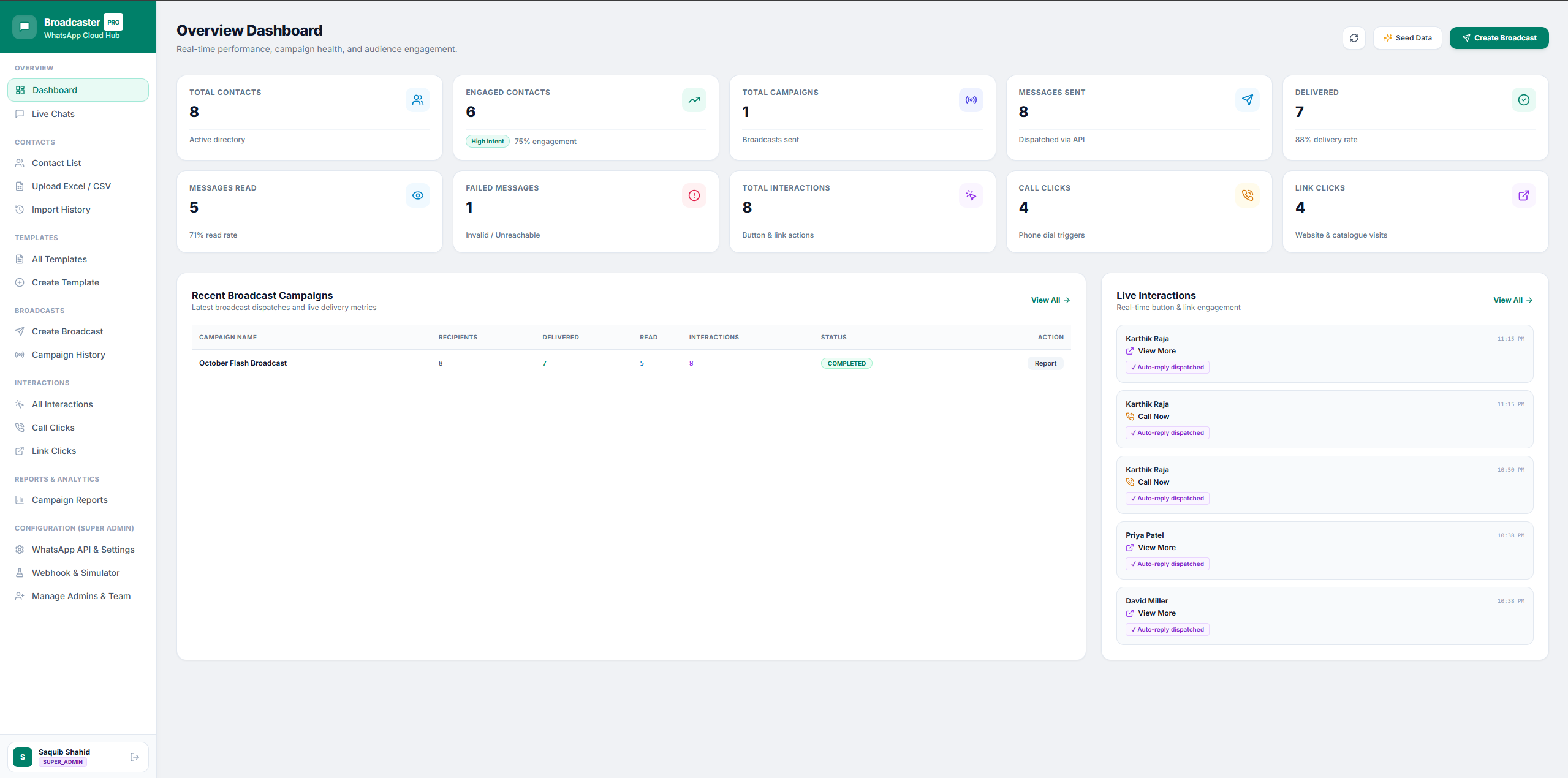Click the WhatsApp API & Settings gear icon
This screenshot has height=778, width=1568.
point(20,550)
